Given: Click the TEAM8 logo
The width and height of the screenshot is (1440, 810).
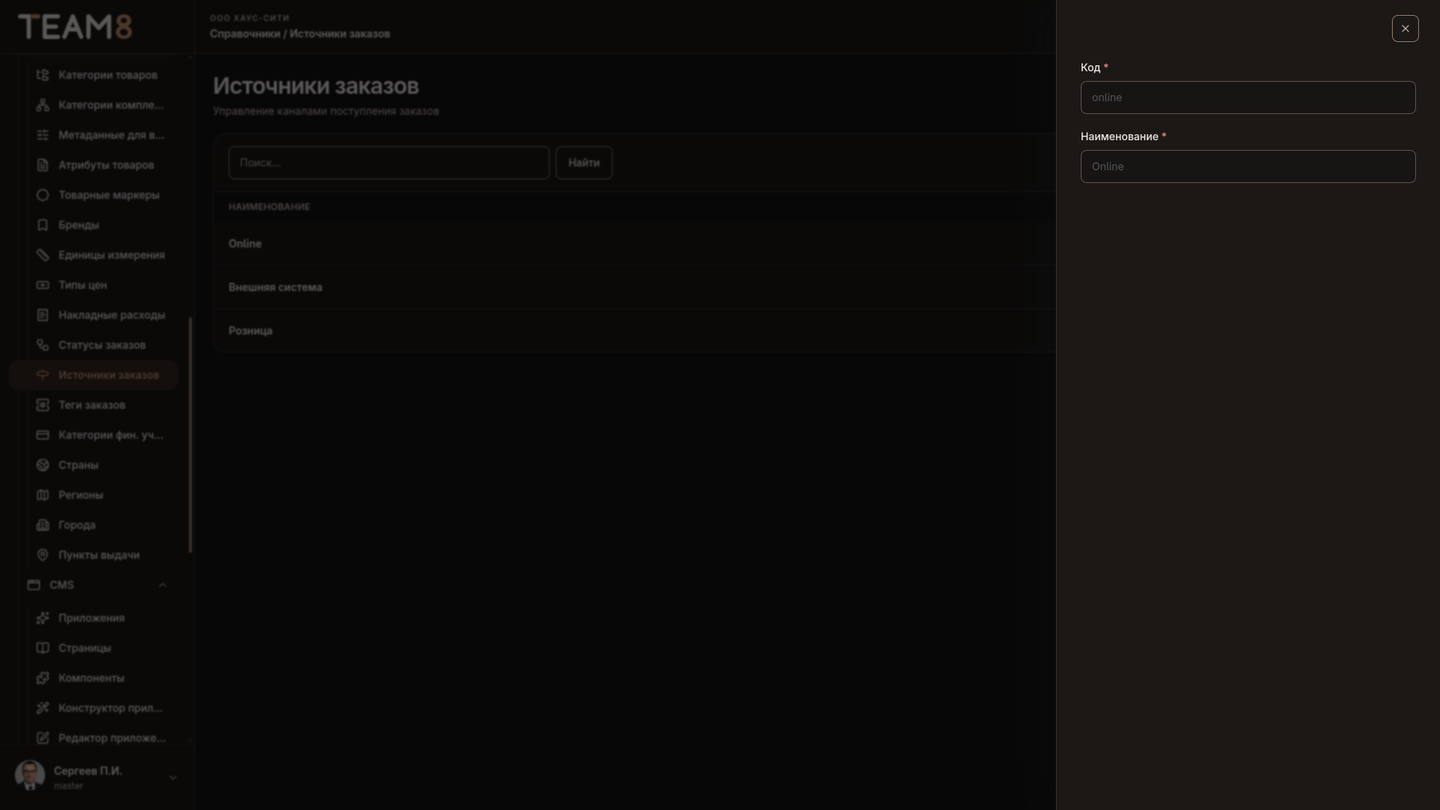Looking at the screenshot, I should point(75,27).
